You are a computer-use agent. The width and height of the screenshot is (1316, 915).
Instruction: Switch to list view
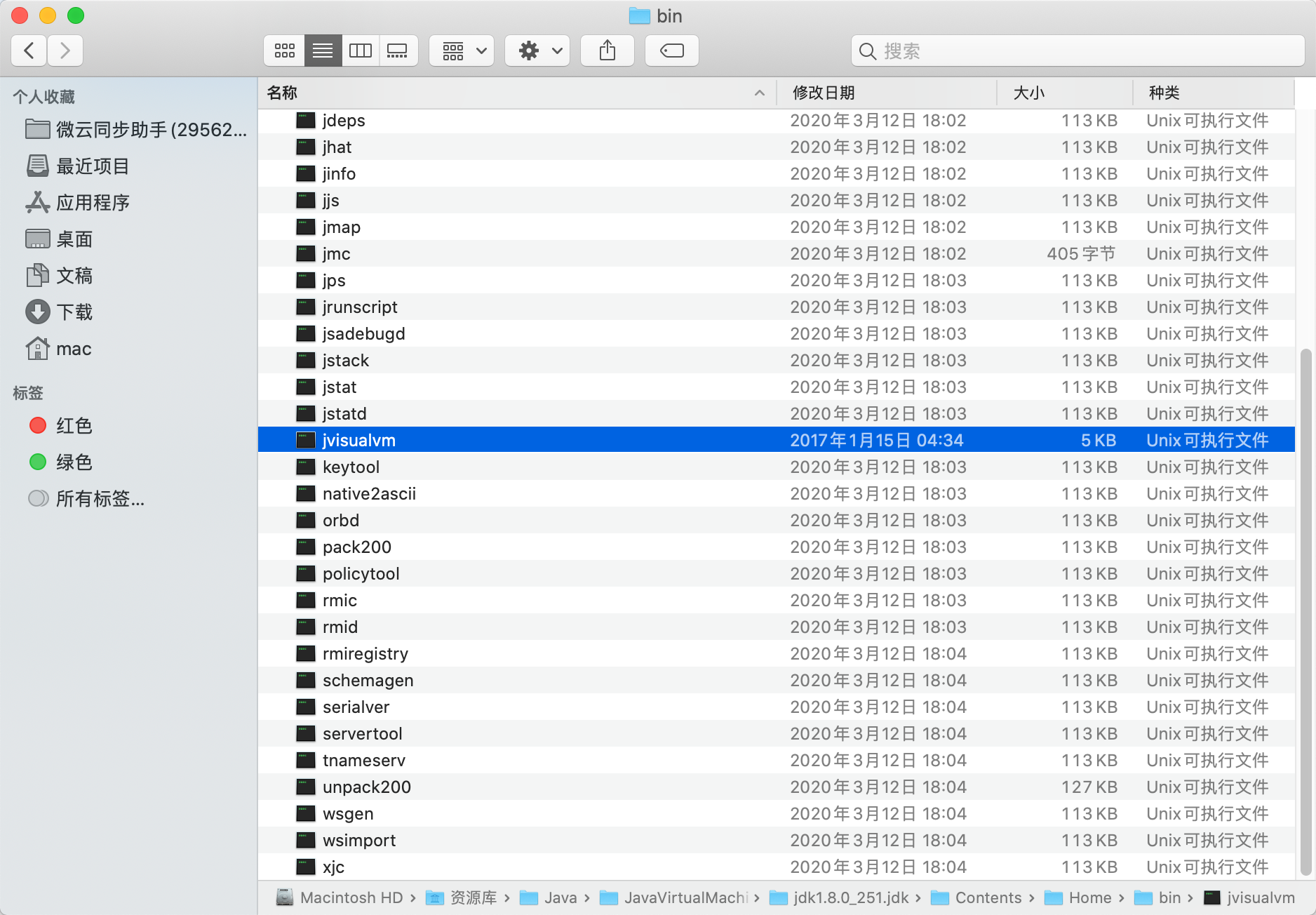pos(323,51)
